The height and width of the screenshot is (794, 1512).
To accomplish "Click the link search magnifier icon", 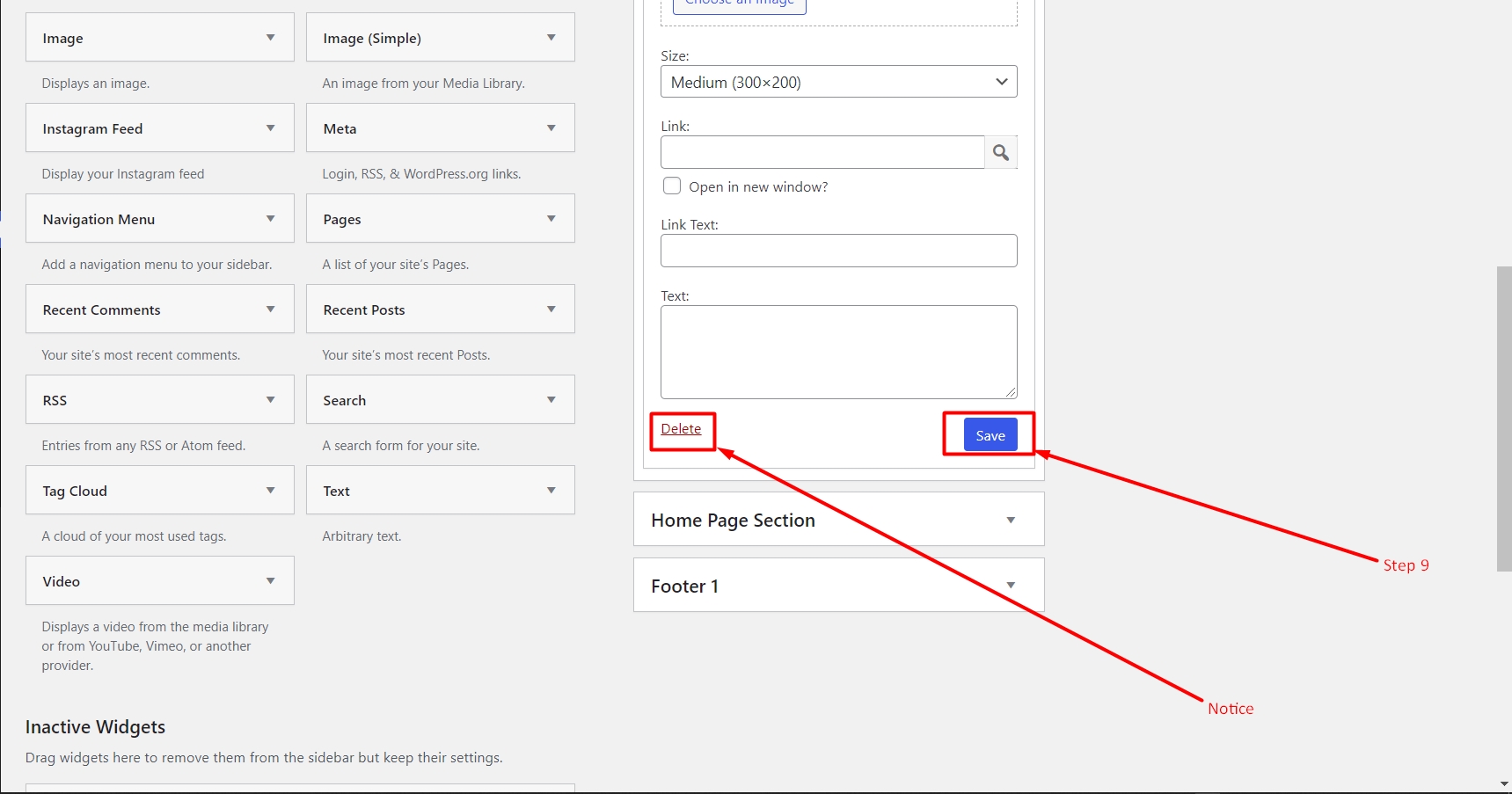I will (x=1001, y=152).
